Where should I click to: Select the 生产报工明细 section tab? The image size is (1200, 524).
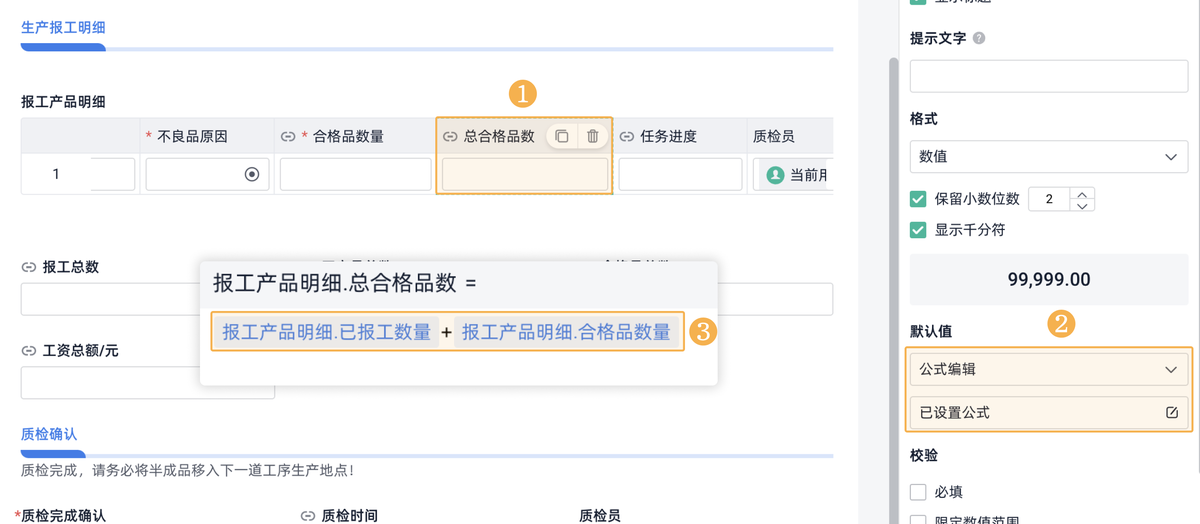point(63,28)
